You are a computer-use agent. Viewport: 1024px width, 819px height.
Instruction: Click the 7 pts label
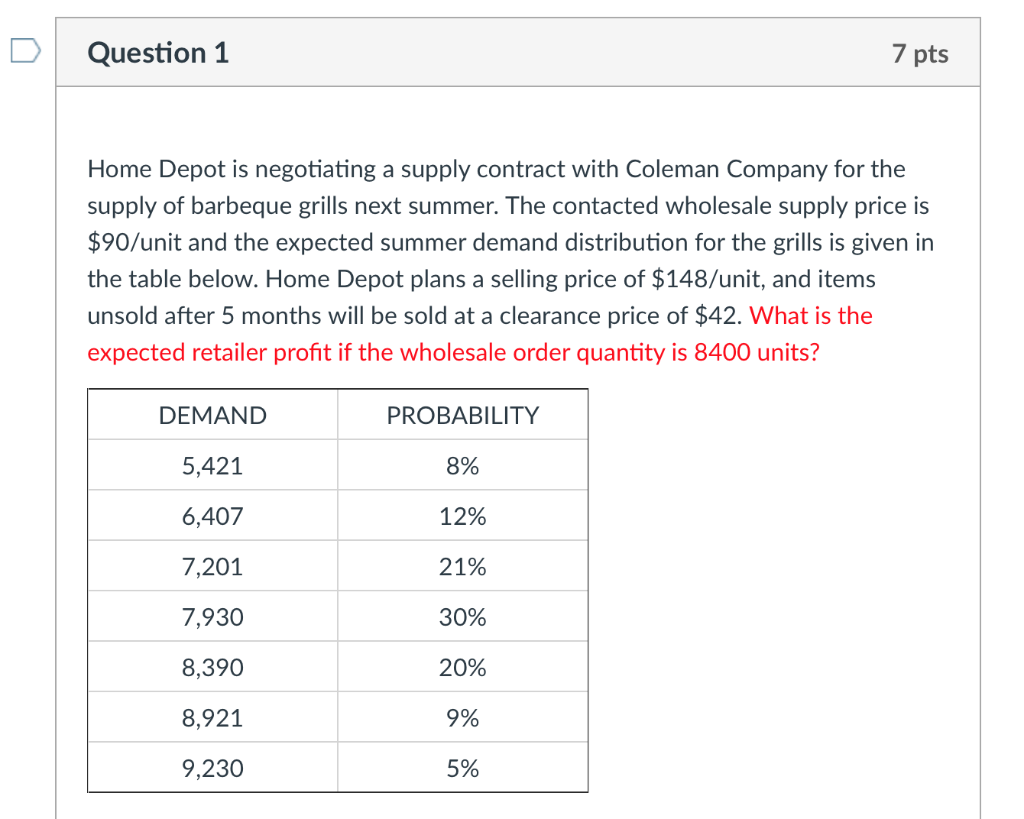920,54
